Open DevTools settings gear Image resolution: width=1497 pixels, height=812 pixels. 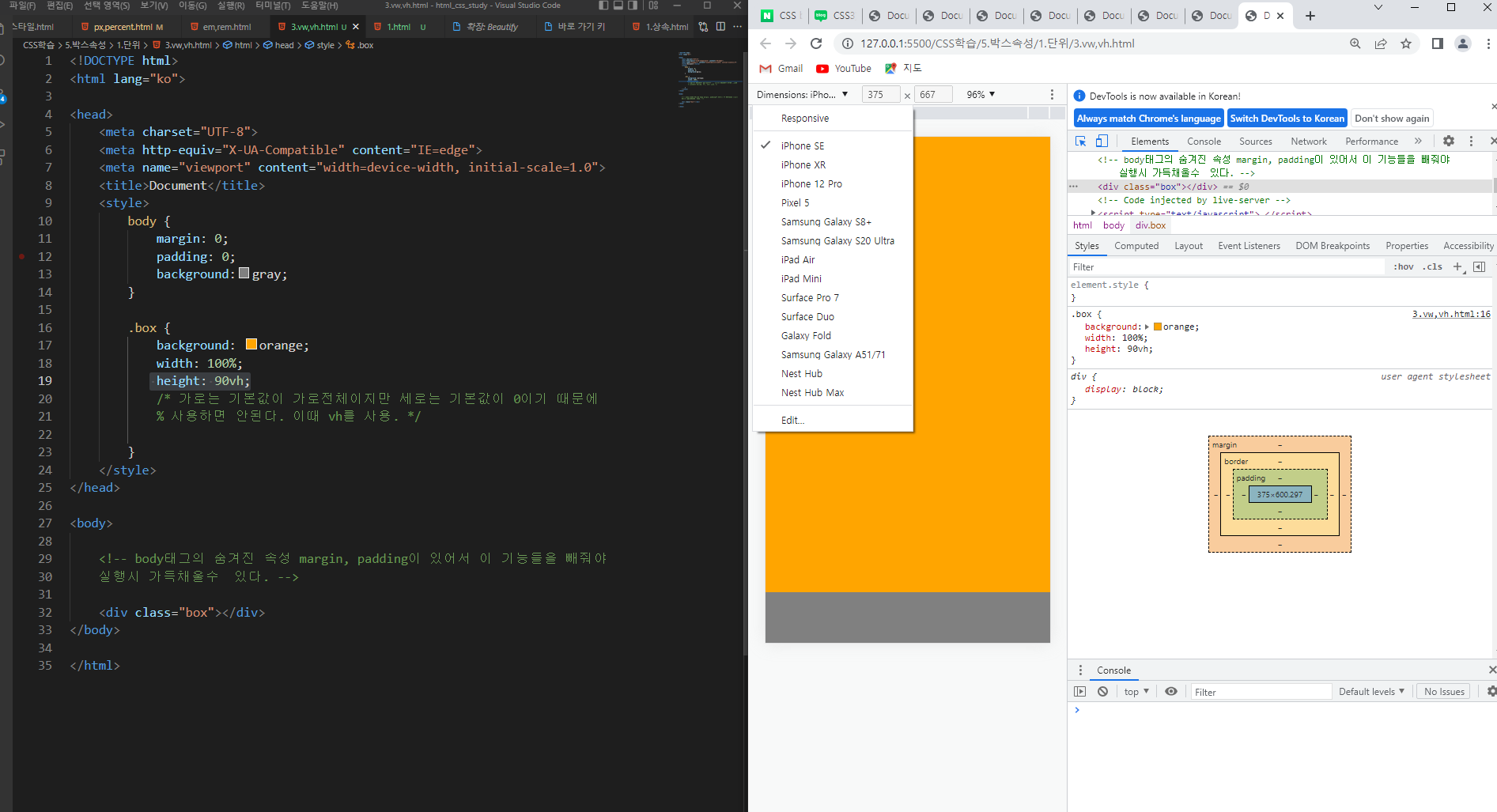tap(1449, 141)
